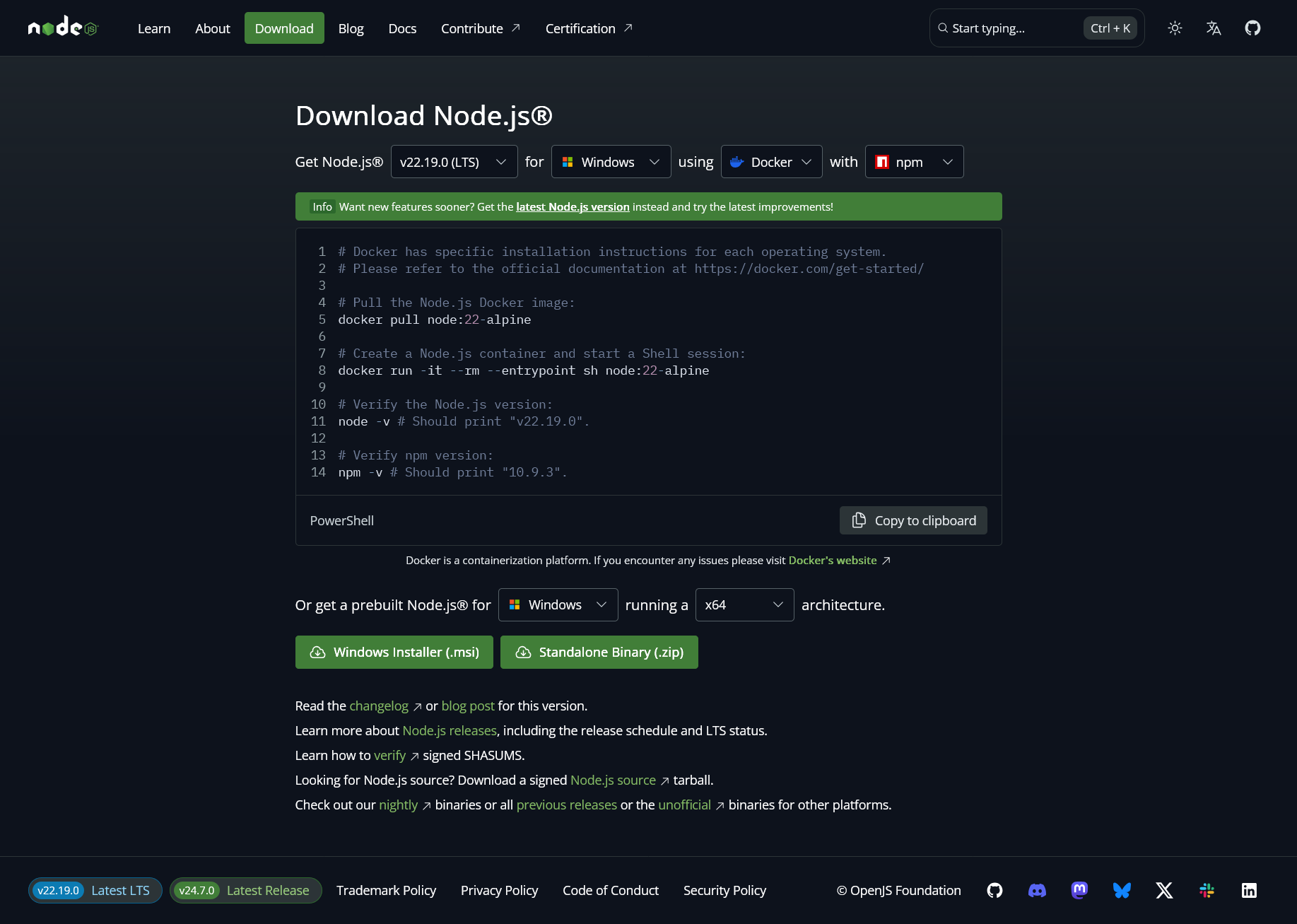
Task: Open the footer X (Twitter) icon
Action: [x=1164, y=890]
